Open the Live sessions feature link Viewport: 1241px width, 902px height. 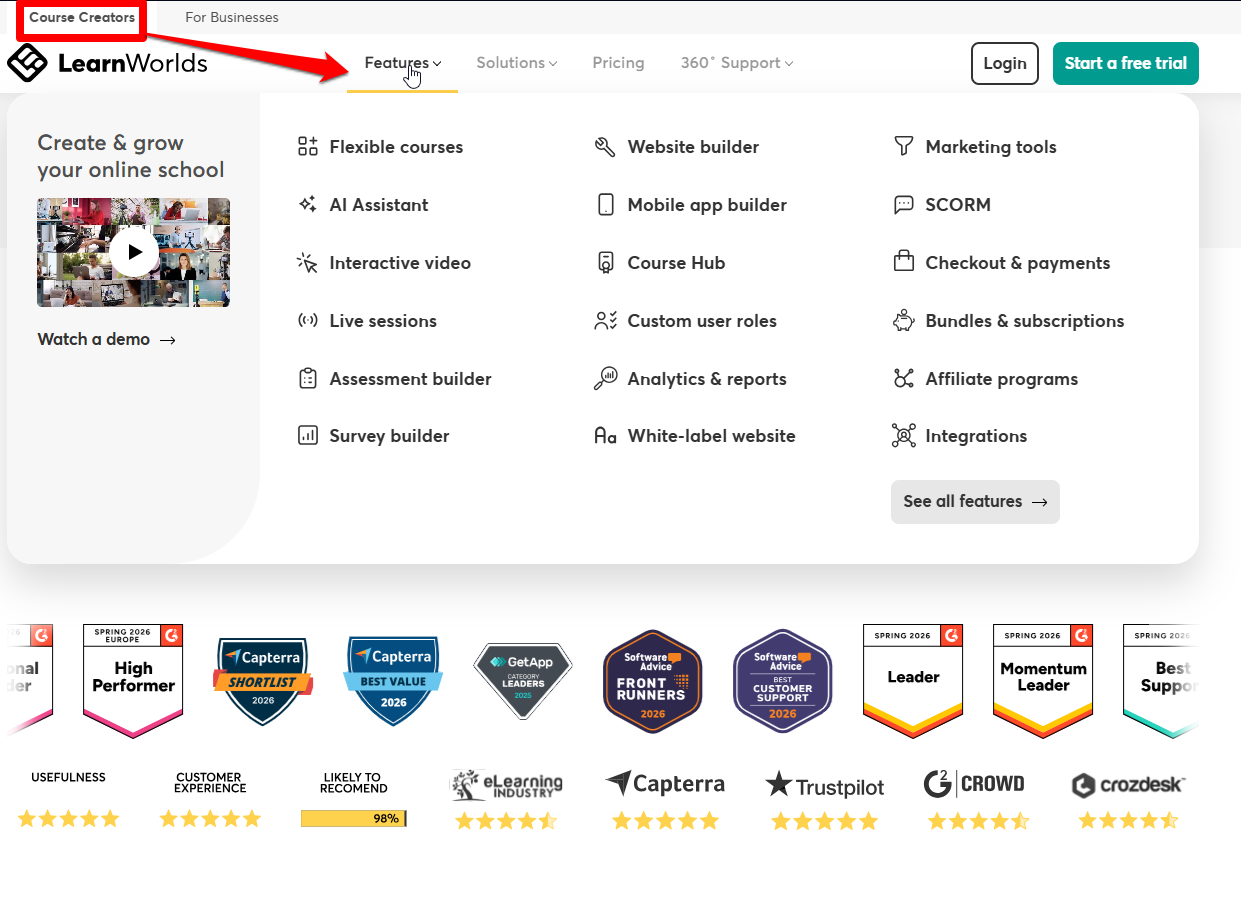(383, 321)
